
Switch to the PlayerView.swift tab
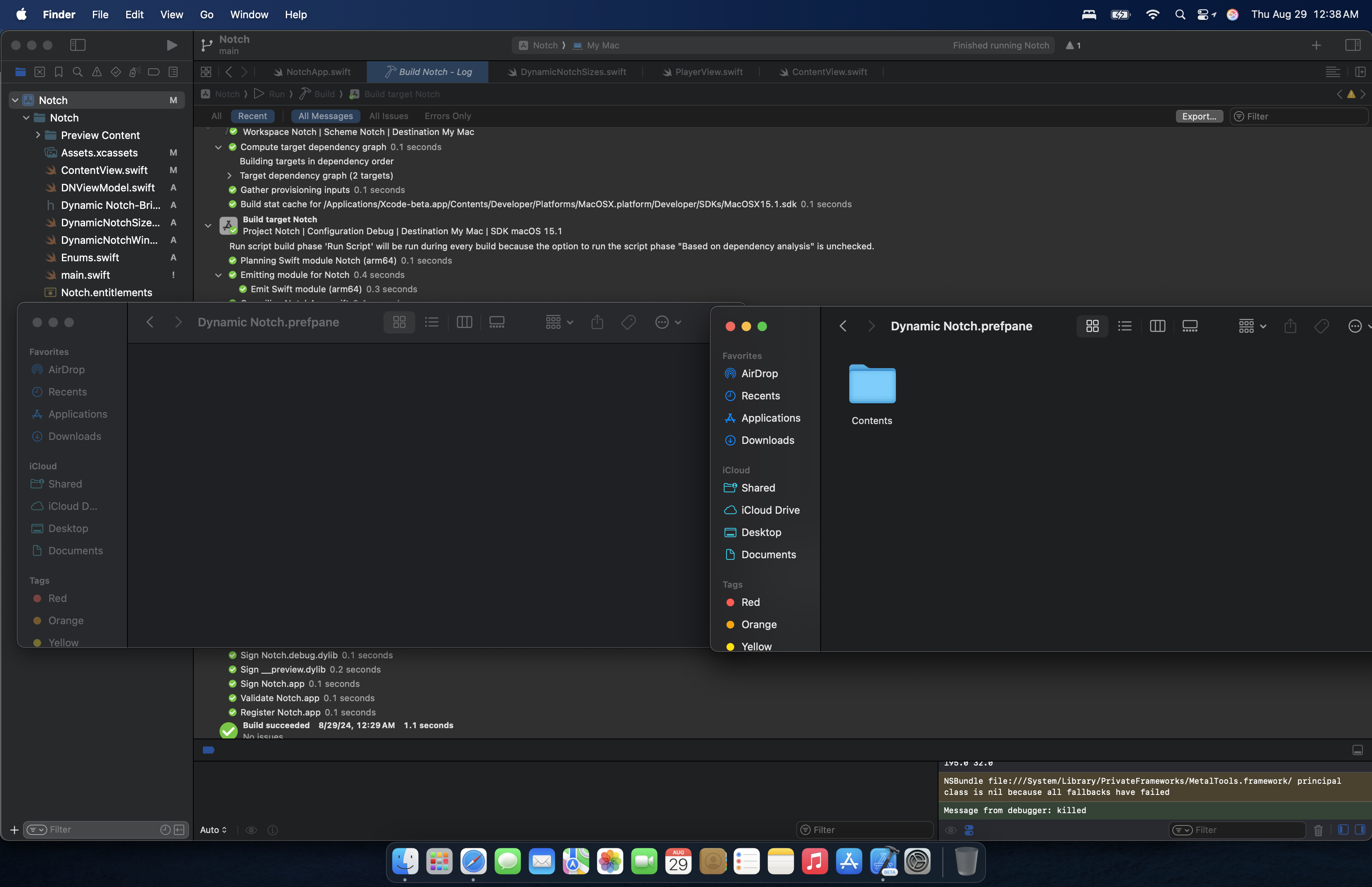[x=703, y=72]
